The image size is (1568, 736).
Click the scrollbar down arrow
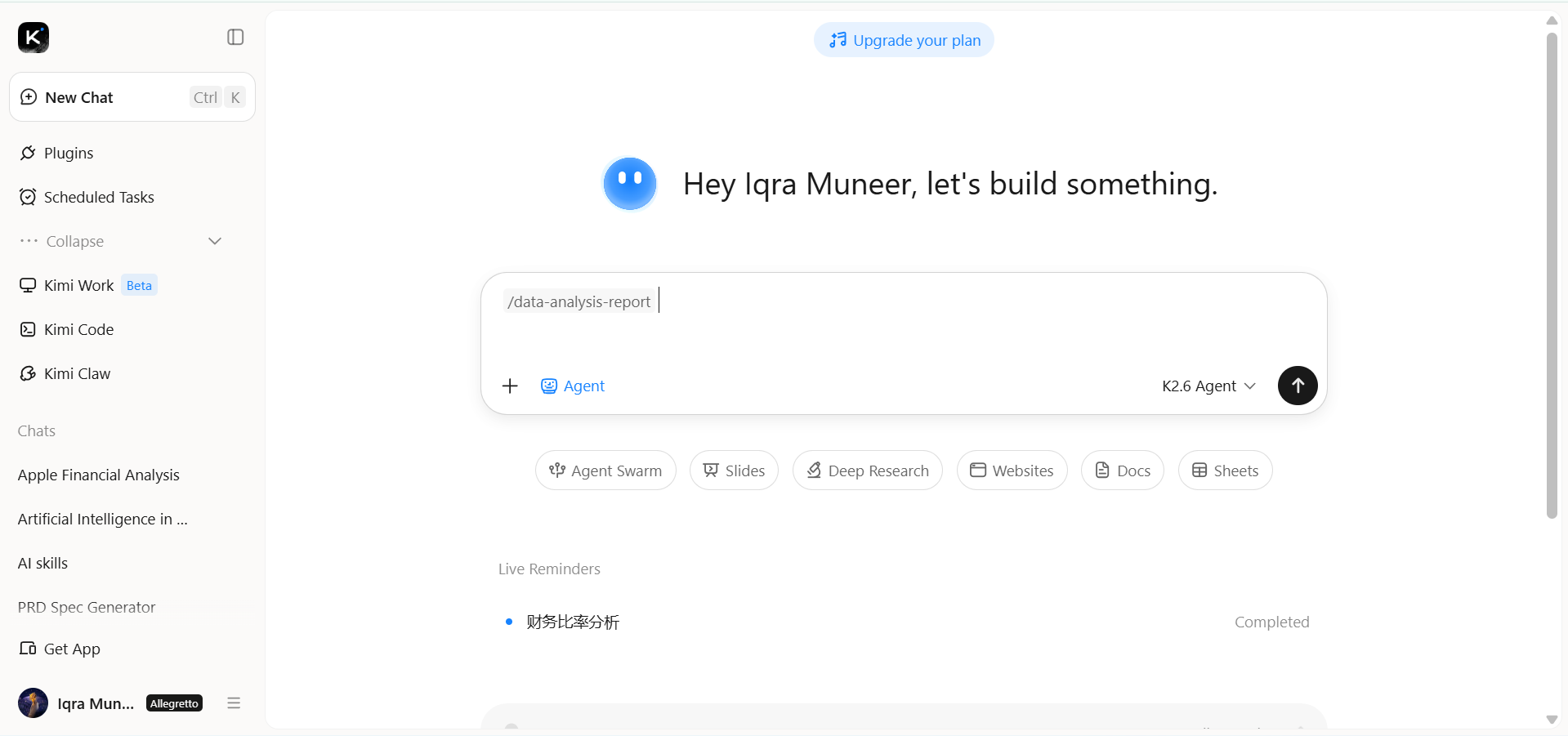coord(1552,720)
